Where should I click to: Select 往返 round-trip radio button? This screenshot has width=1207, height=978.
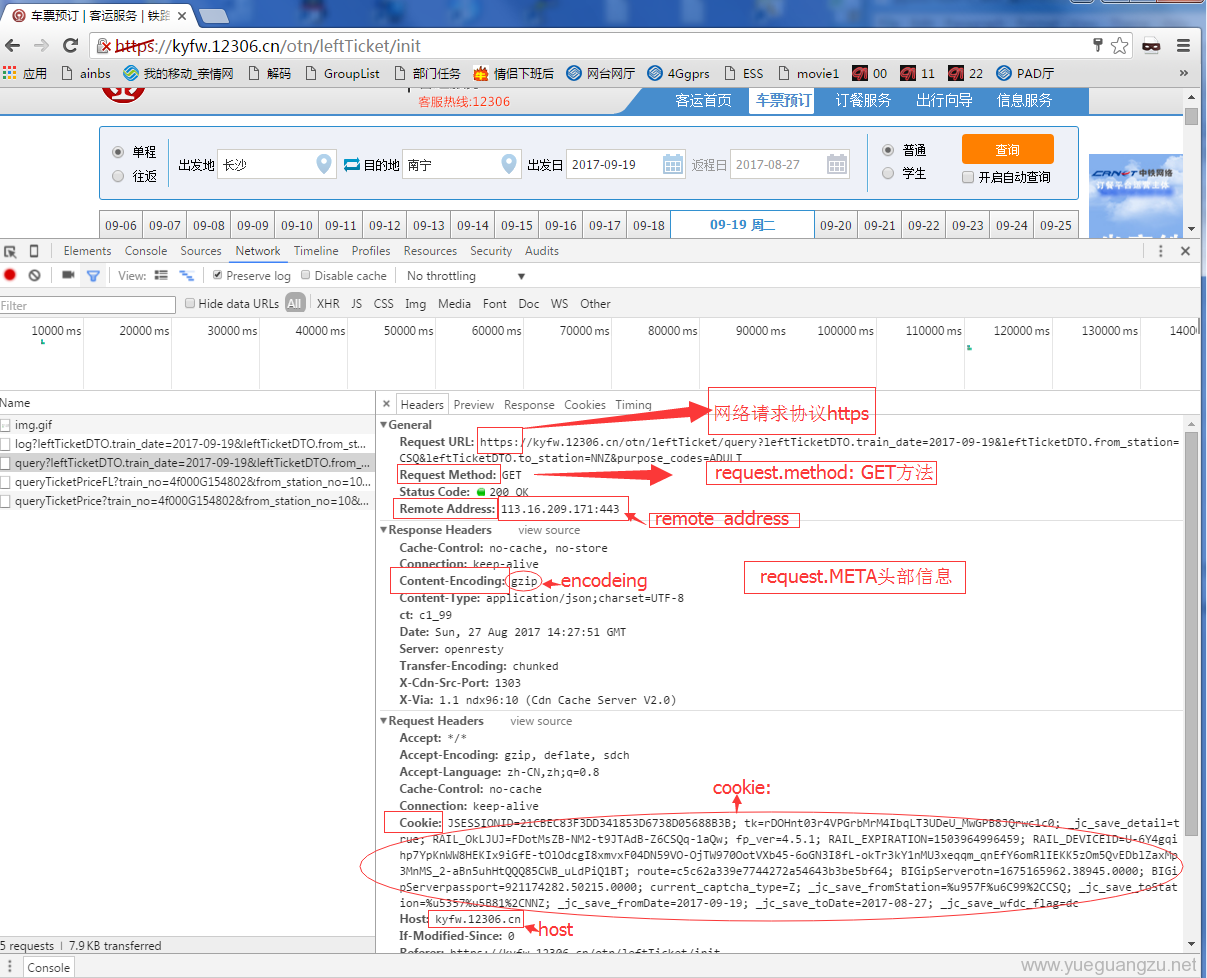(118, 176)
